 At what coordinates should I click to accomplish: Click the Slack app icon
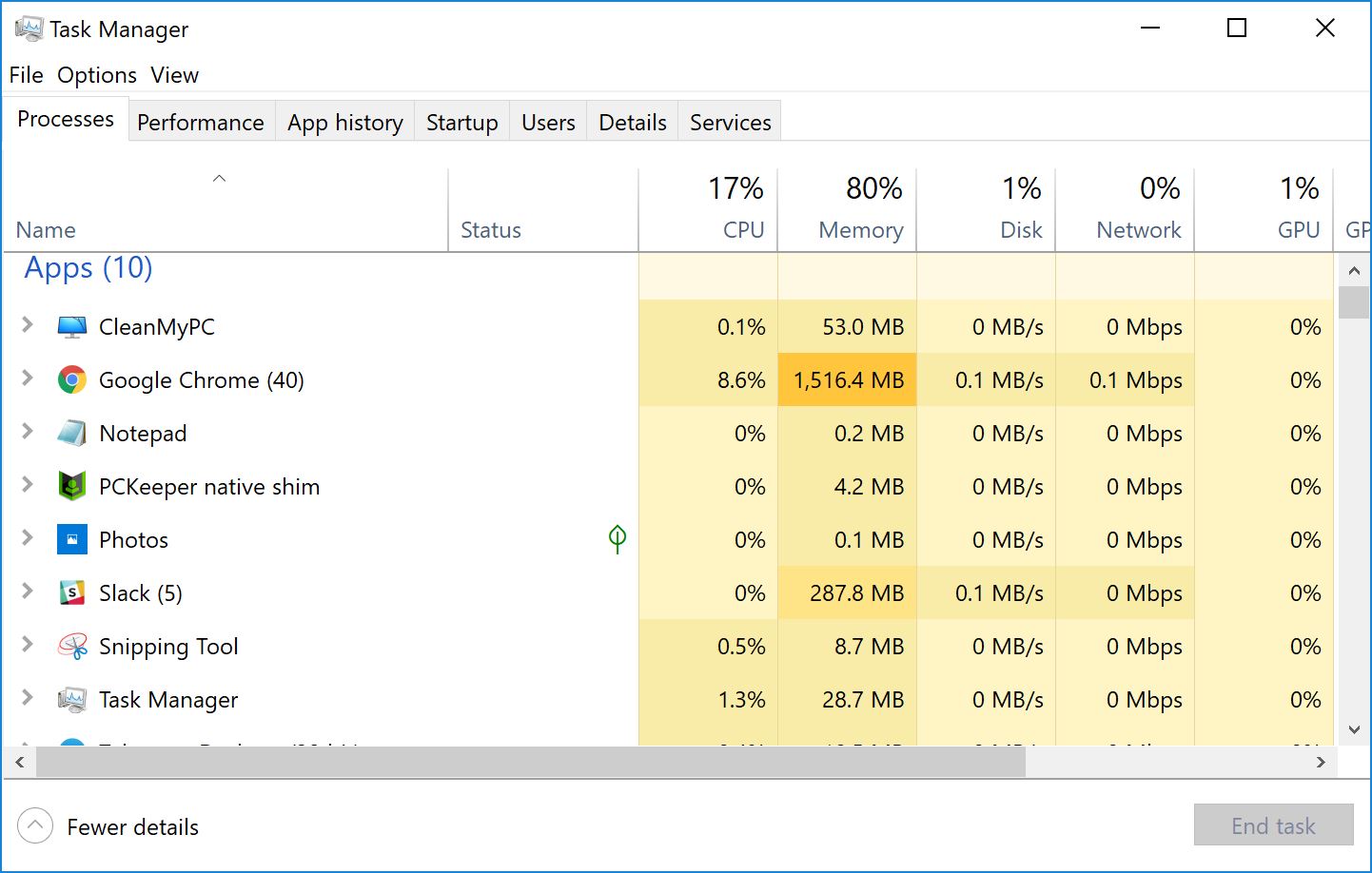[x=72, y=593]
